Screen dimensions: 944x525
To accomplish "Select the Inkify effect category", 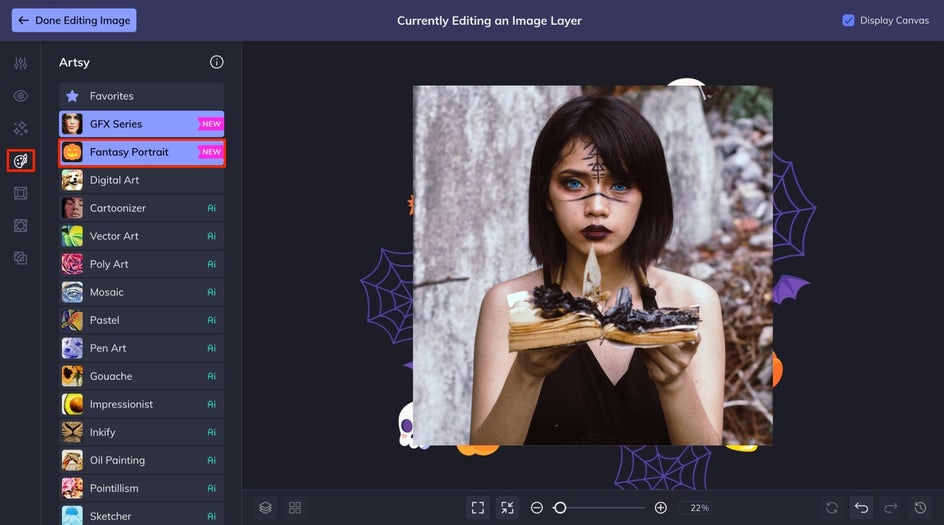I will 141,432.
